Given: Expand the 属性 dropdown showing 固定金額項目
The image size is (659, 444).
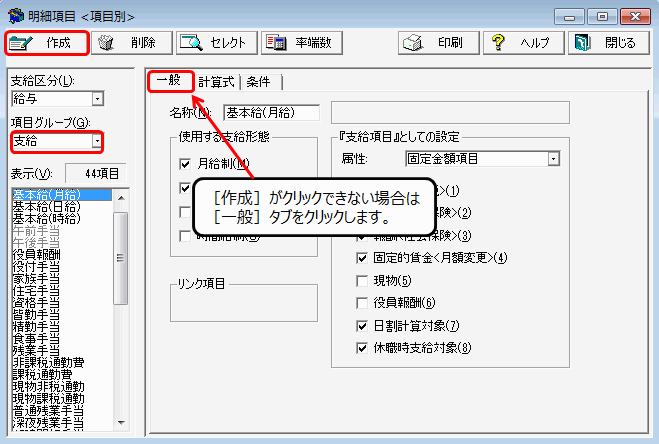Looking at the screenshot, I should (553, 158).
